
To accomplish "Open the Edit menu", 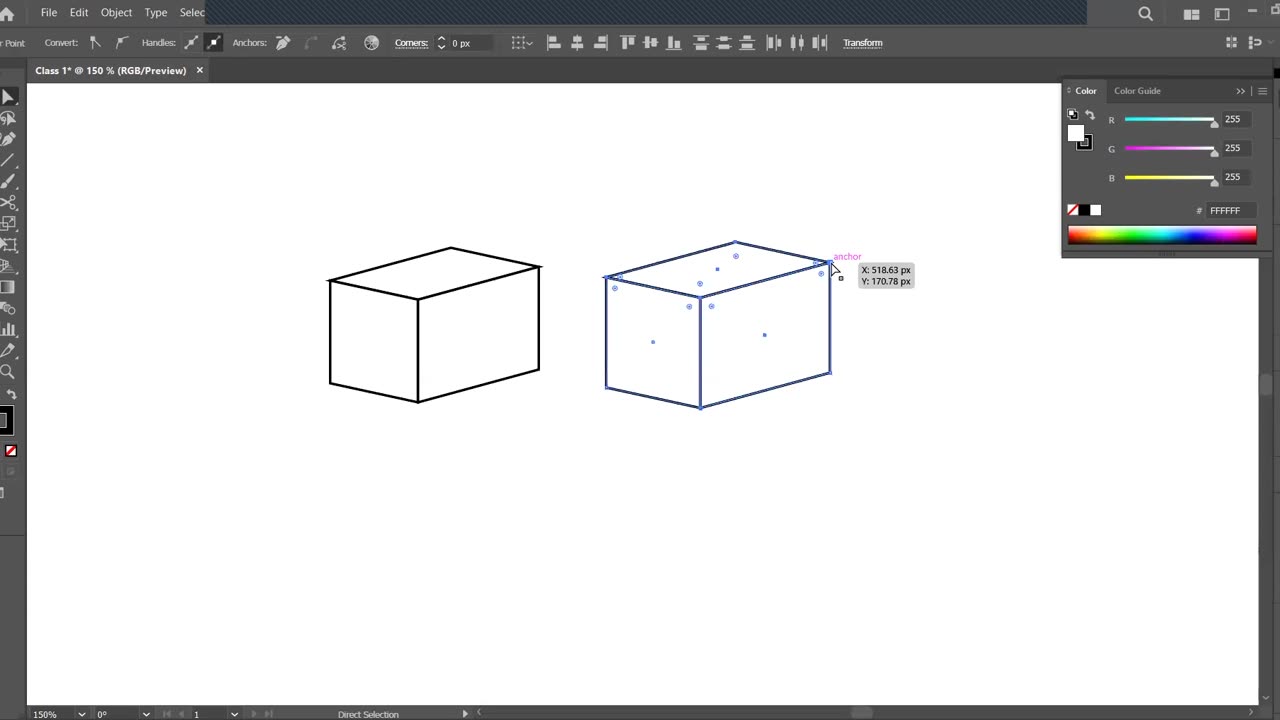I will coord(79,13).
